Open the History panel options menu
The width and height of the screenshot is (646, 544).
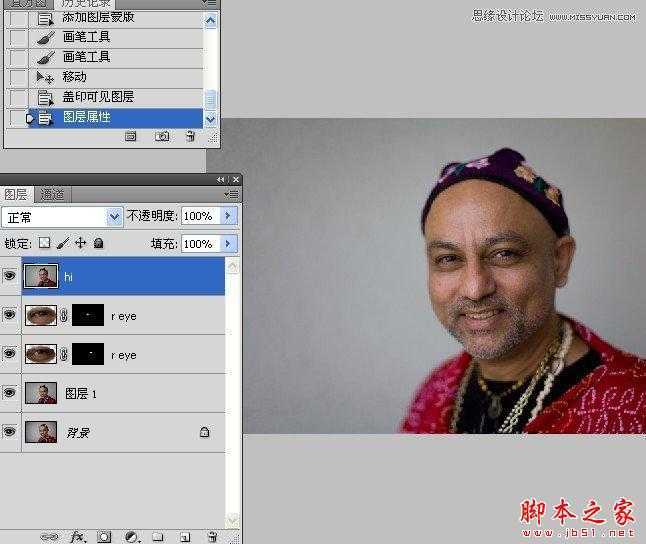(x=209, y=3)
